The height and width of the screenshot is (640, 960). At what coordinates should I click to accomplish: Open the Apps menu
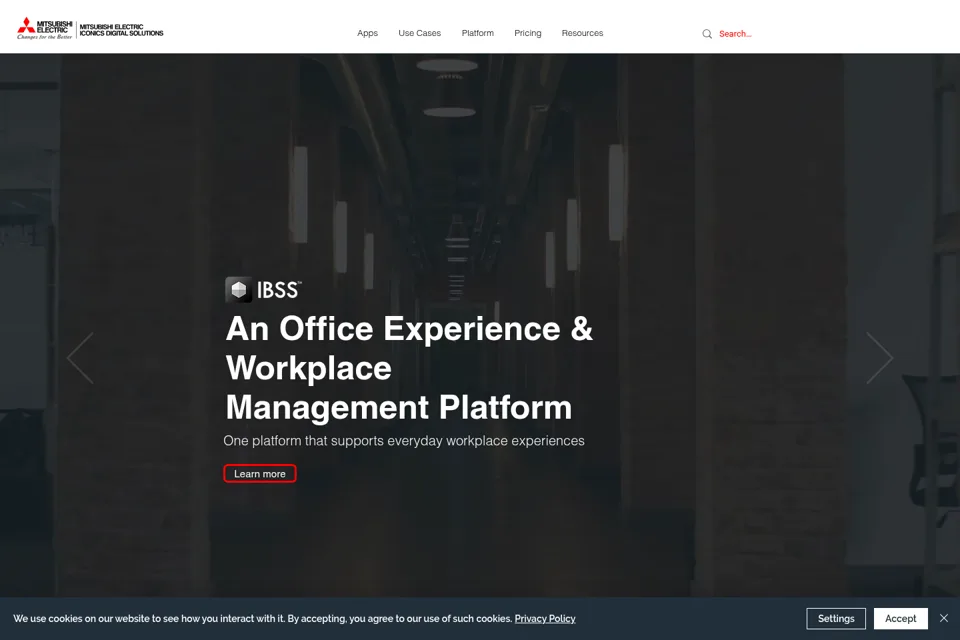click(367, 33)
